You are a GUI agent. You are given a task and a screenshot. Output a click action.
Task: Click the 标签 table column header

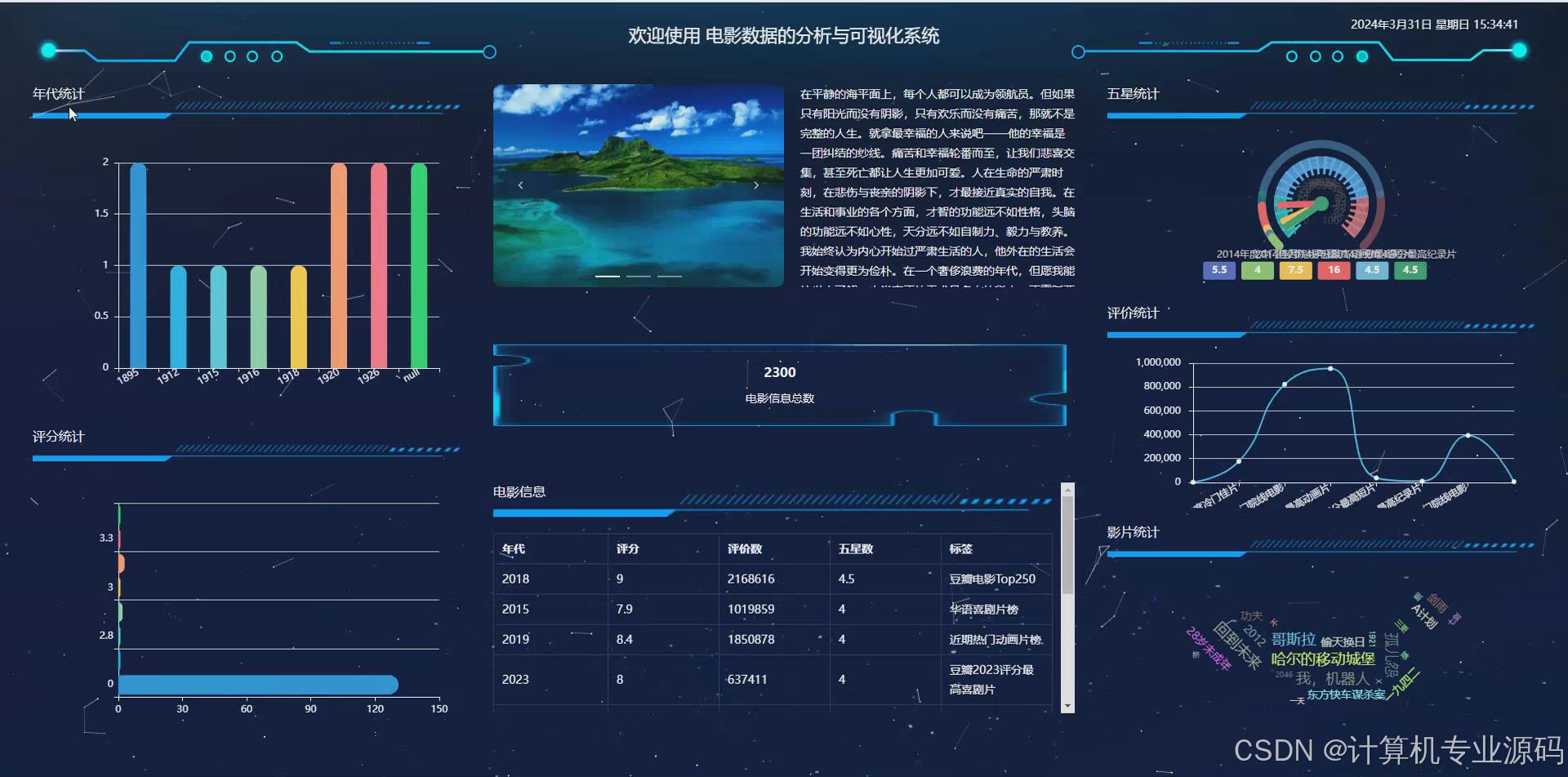pos(961,548)
